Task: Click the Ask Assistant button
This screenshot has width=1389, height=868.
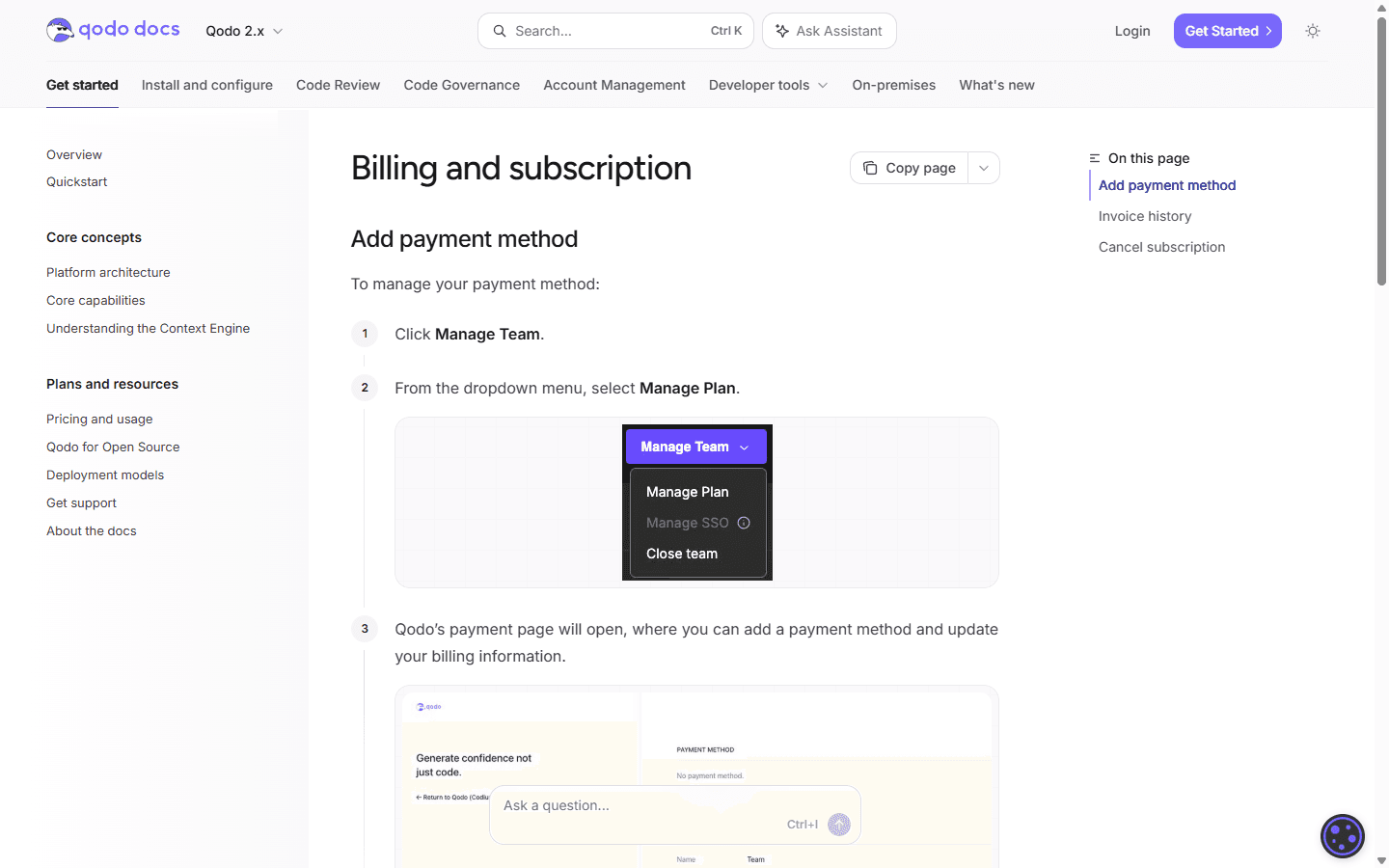Action: [x=830, y=31]
